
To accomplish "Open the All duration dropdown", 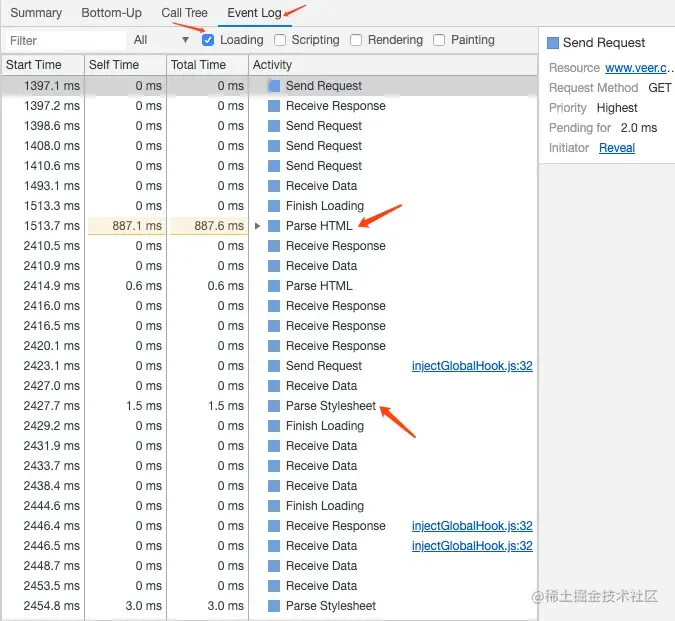I will tap(161, 40).
